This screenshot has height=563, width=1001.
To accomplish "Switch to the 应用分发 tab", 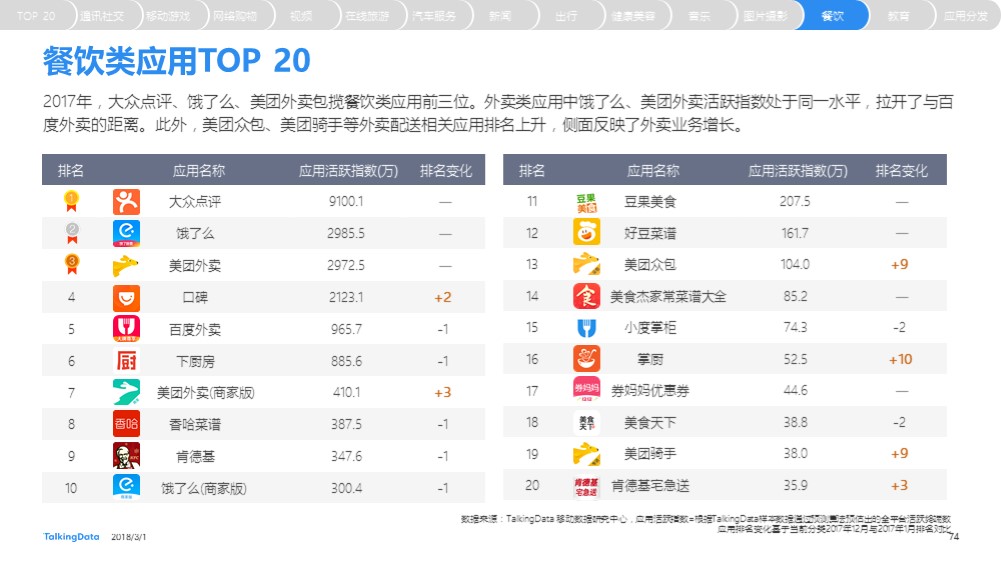I will pos(965,16).
